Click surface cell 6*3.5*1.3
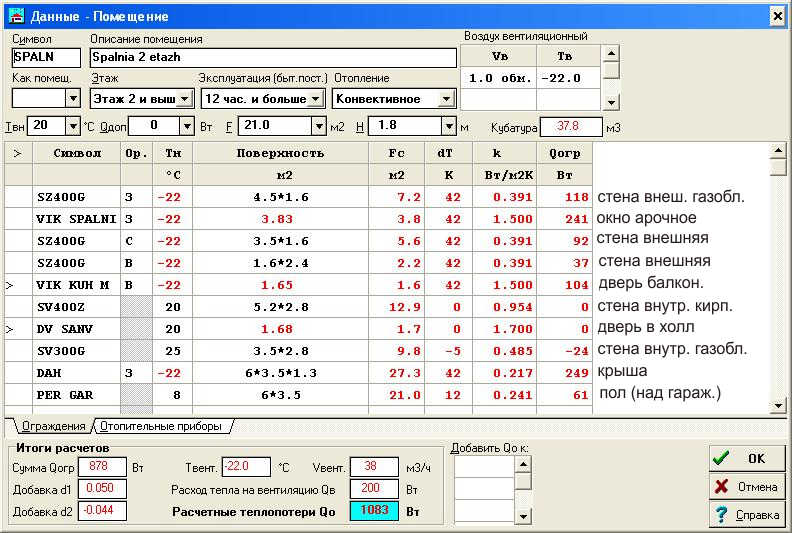The height and width of the screenshot is (533, 792). [x=281, y=373]
